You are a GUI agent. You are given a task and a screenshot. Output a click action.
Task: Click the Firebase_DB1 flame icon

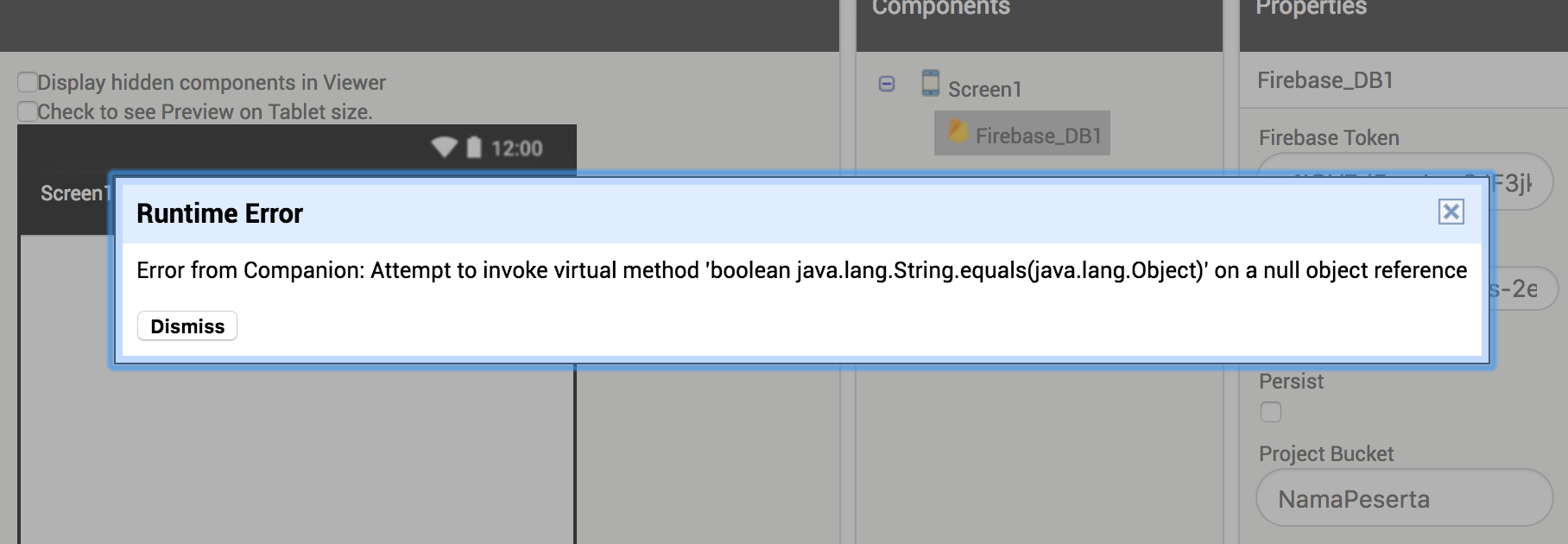pyautogui.click(x=958, y=131)
